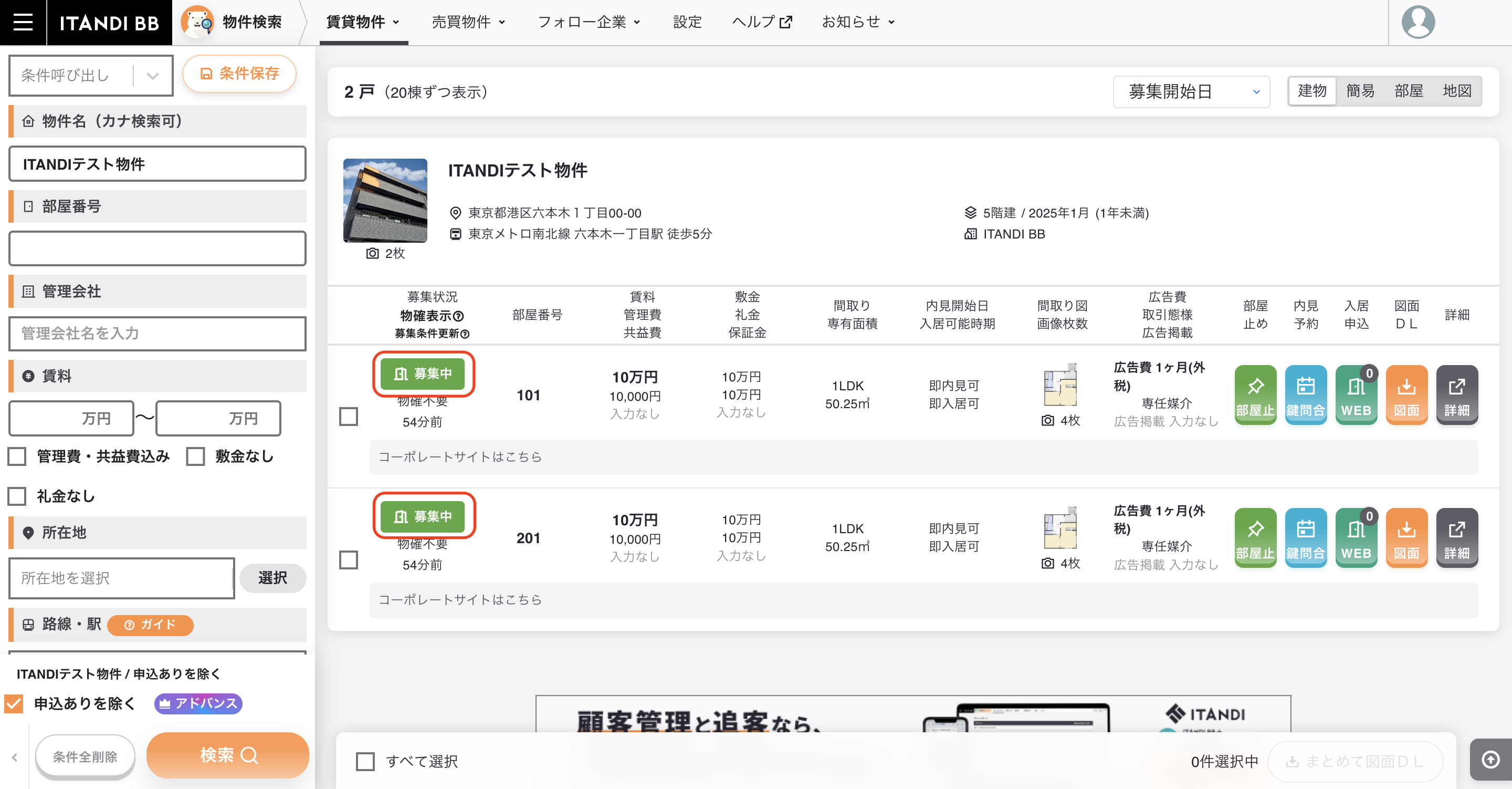Toggle 礼金なし checkbox
This screenshot has width=1512, height=789.
click(x=17, y=496)
